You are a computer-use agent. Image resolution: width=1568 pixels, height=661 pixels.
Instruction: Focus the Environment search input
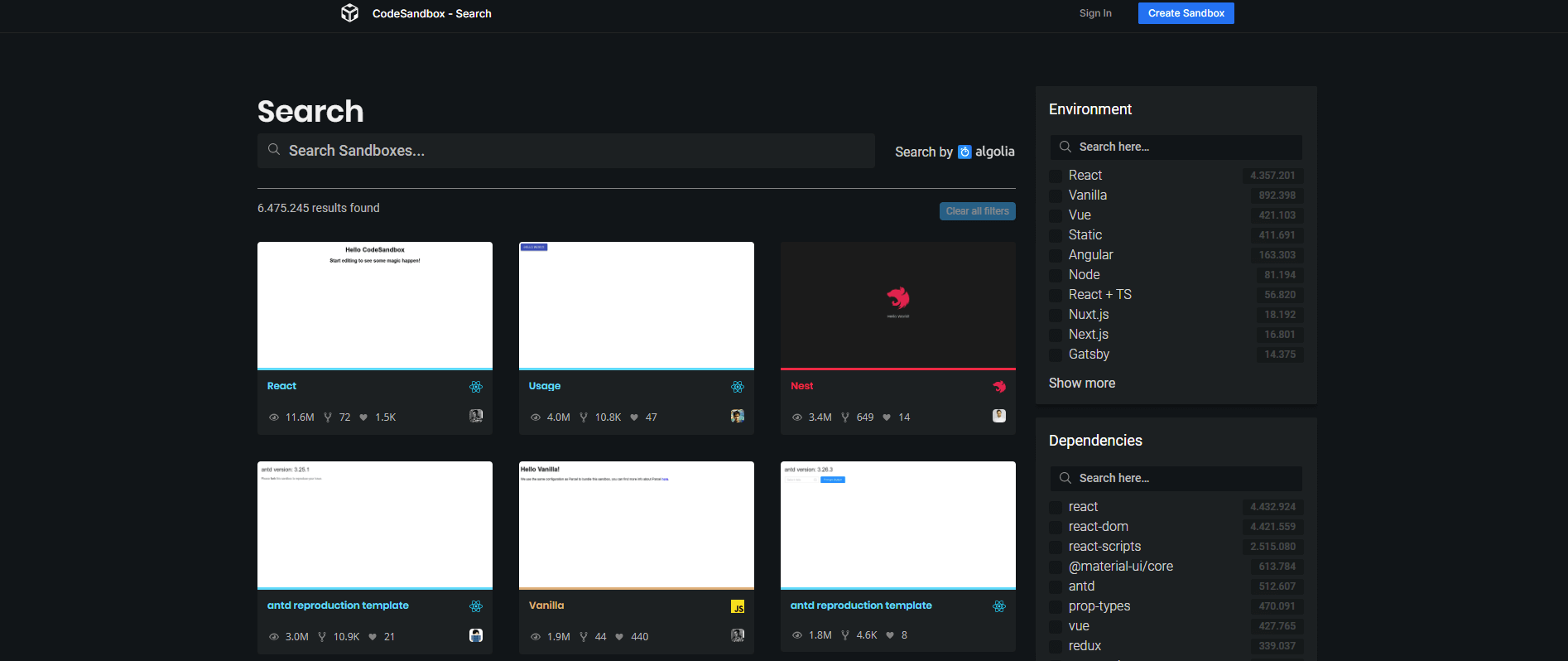[1176, 147]
